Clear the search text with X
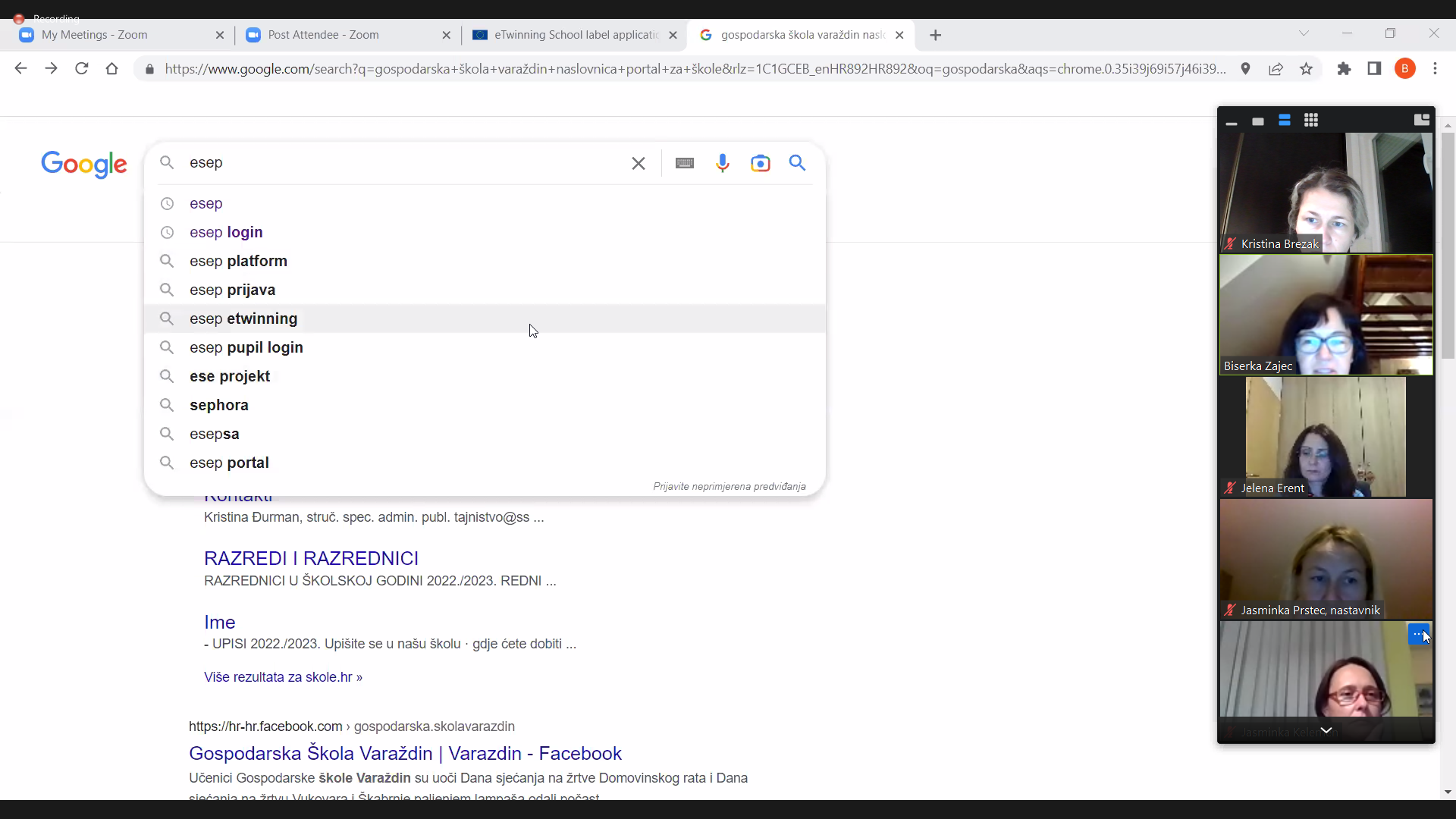 [x=639, y=163]
